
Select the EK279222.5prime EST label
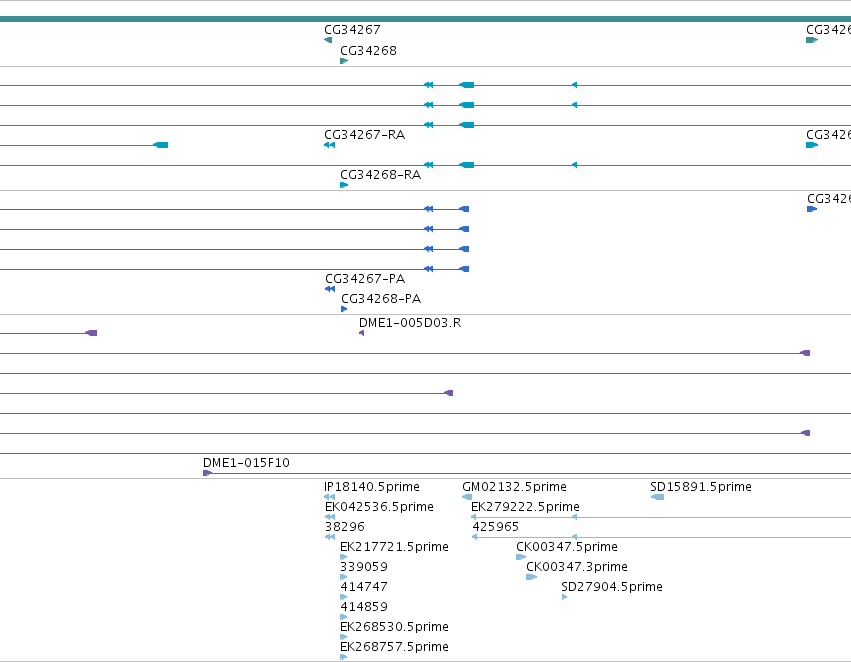tap(525, 506)
